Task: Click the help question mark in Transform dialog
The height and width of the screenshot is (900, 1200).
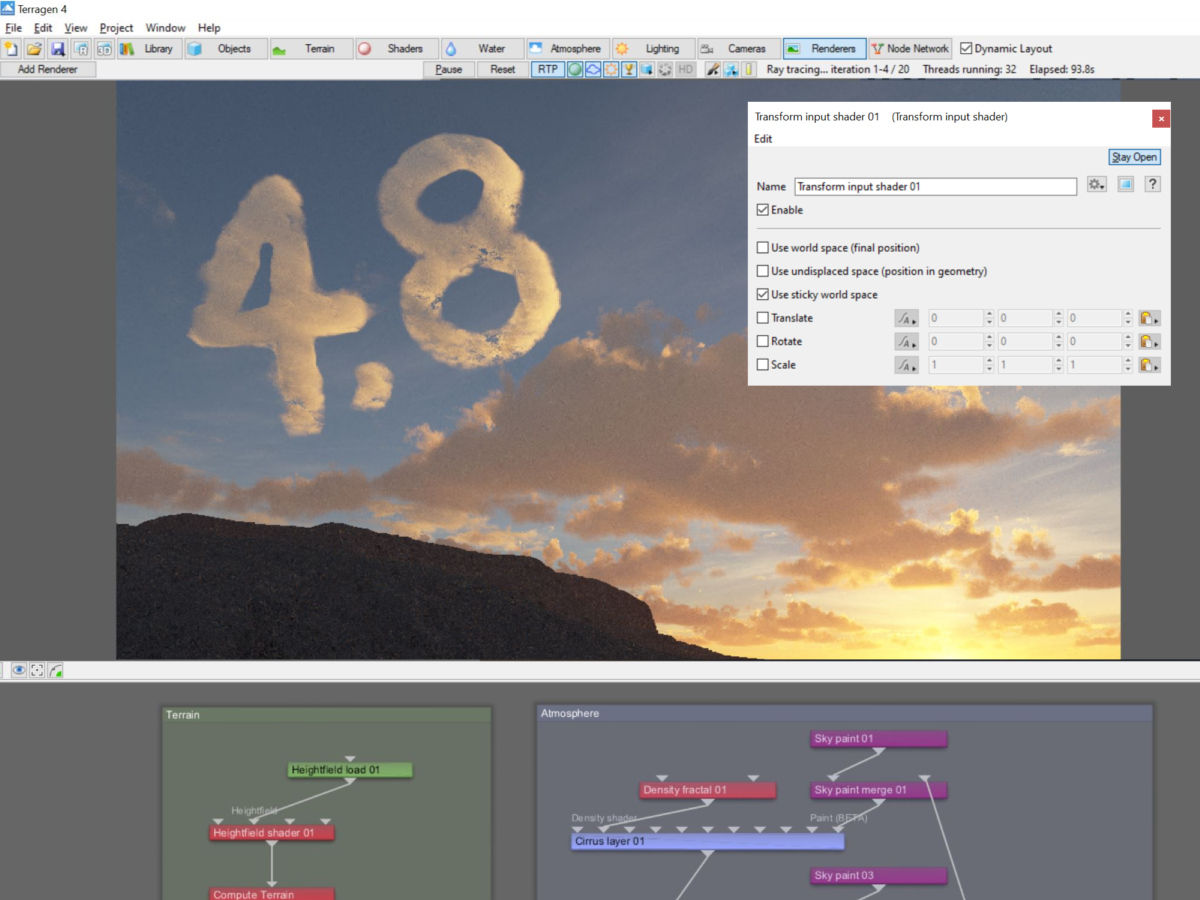Action: [x=1152, y=184]
